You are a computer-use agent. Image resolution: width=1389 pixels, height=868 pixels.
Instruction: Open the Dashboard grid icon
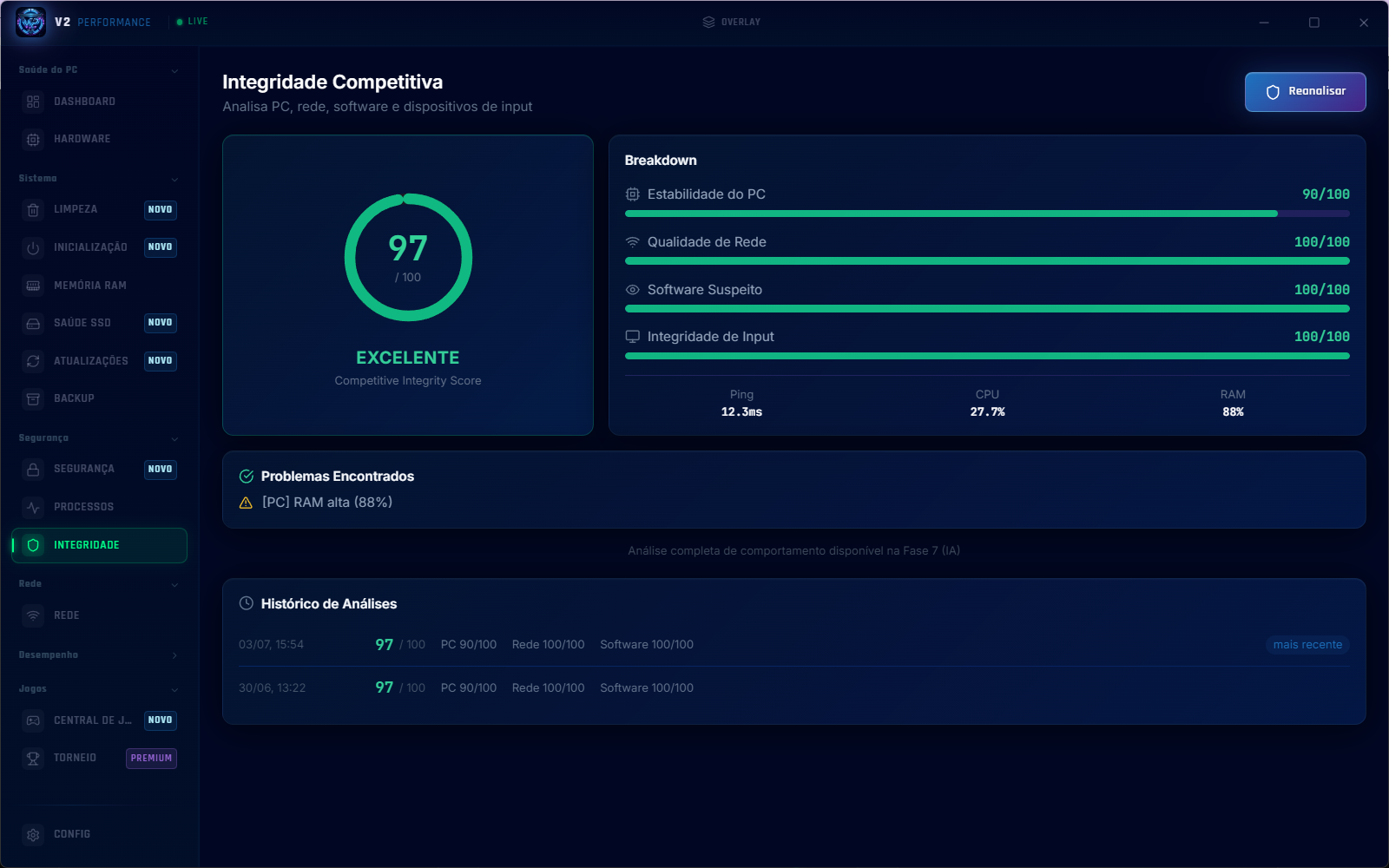(x=33, y=102)
